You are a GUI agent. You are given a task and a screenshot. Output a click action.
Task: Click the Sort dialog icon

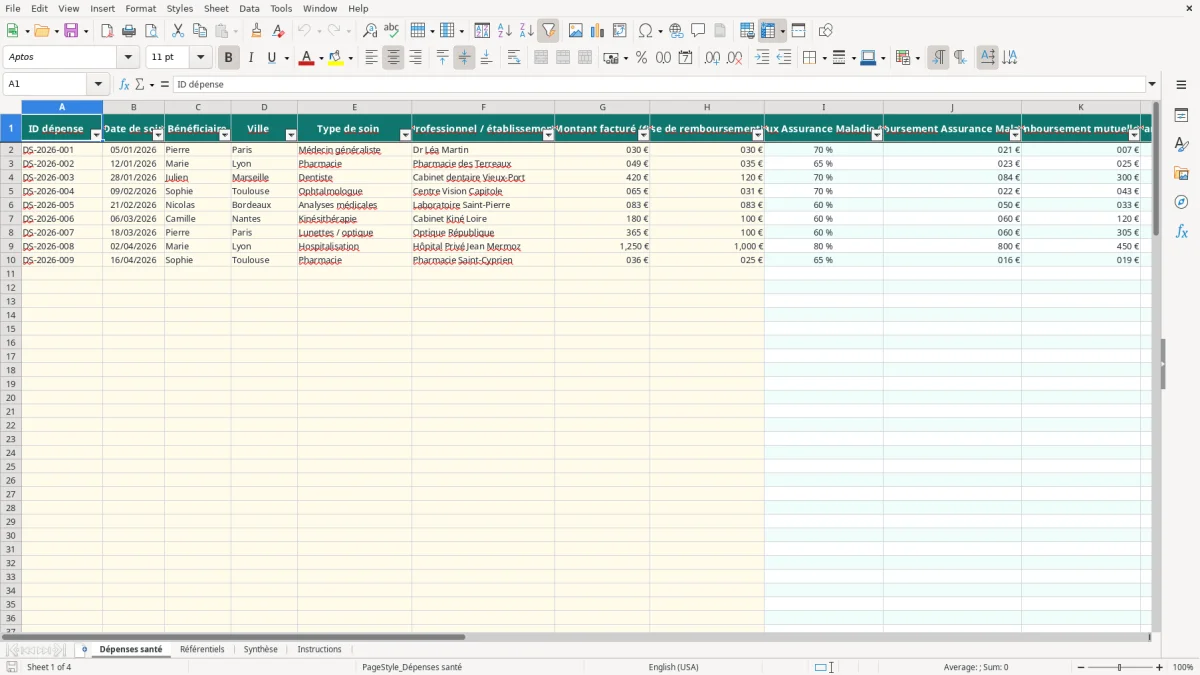[482, 31]
